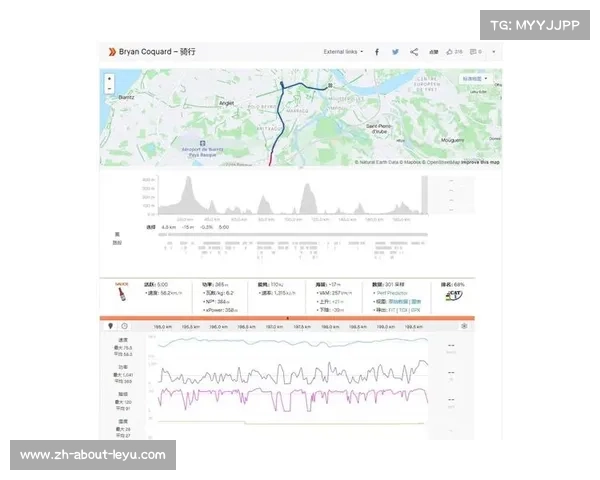Click the Strava chevron logo
Viewport: 600px width, 480px height.
pos(112,52)
